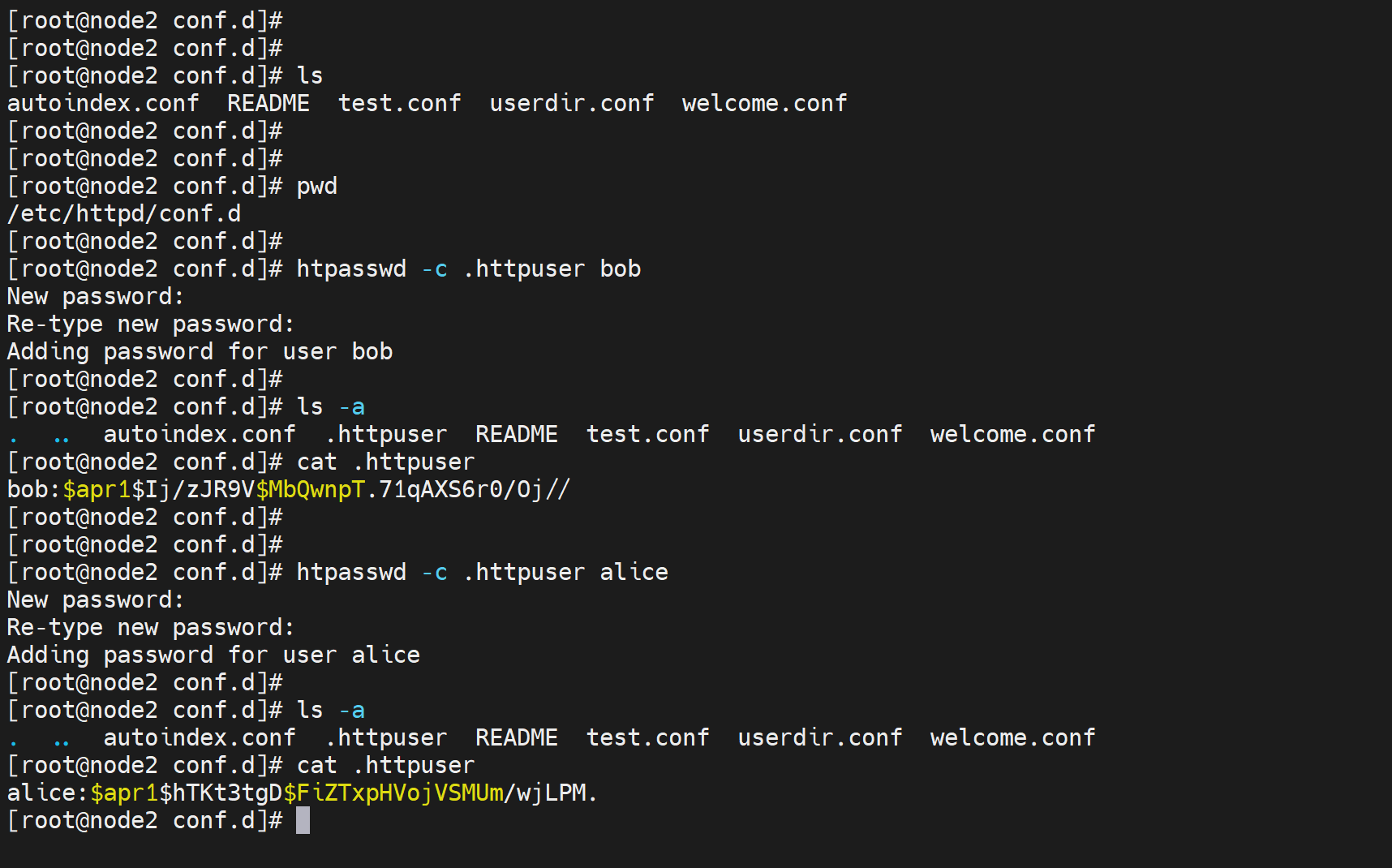Viewport: 1392px width, 868px height.
Task: Click test.conf in the first ls listing
Action: tap(399, 104)
